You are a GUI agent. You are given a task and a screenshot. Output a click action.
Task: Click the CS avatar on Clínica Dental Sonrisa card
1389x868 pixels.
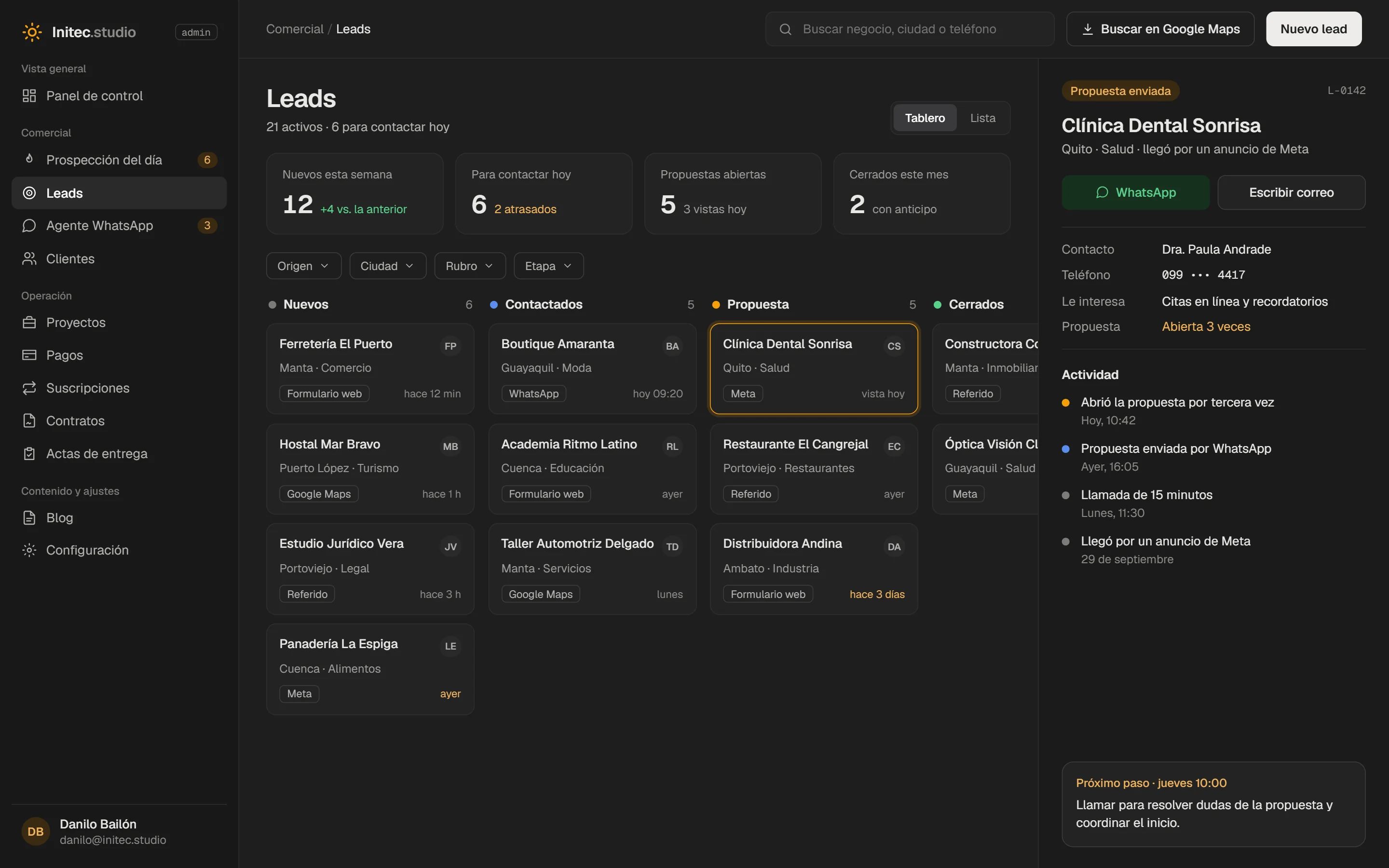pyautogui.click(x=894, y=346)
